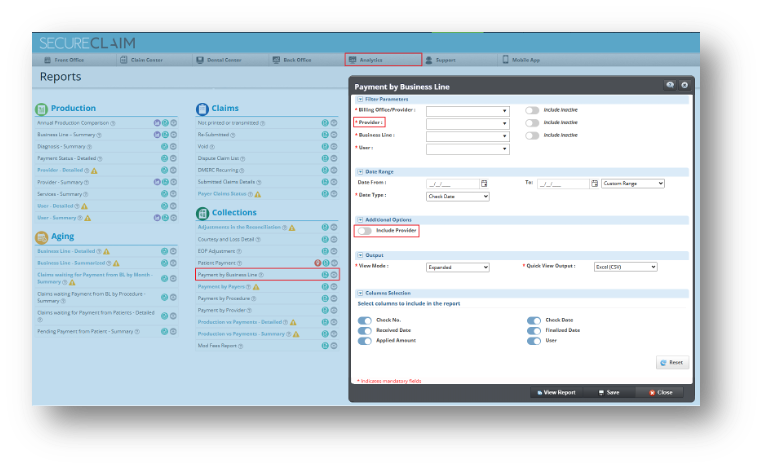Click the Aging section icon
The width and height of the screenshot is (762, 468).
pyautogui.click(x=41, y=237)
